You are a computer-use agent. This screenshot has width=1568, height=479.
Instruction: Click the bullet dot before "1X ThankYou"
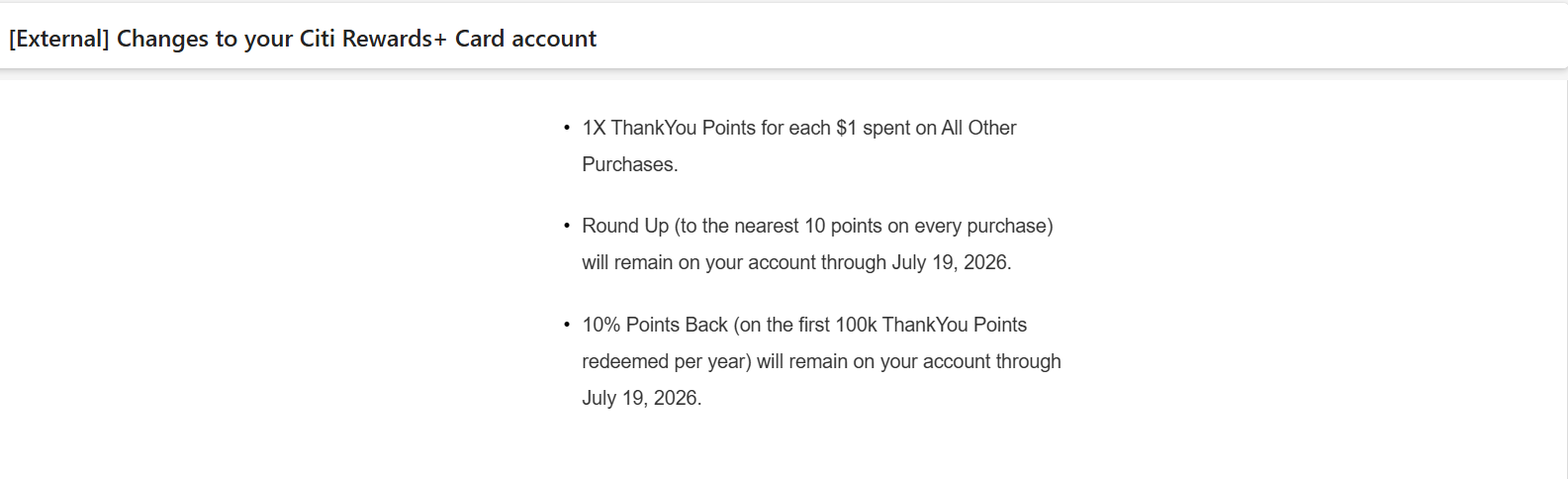(567, 129)
